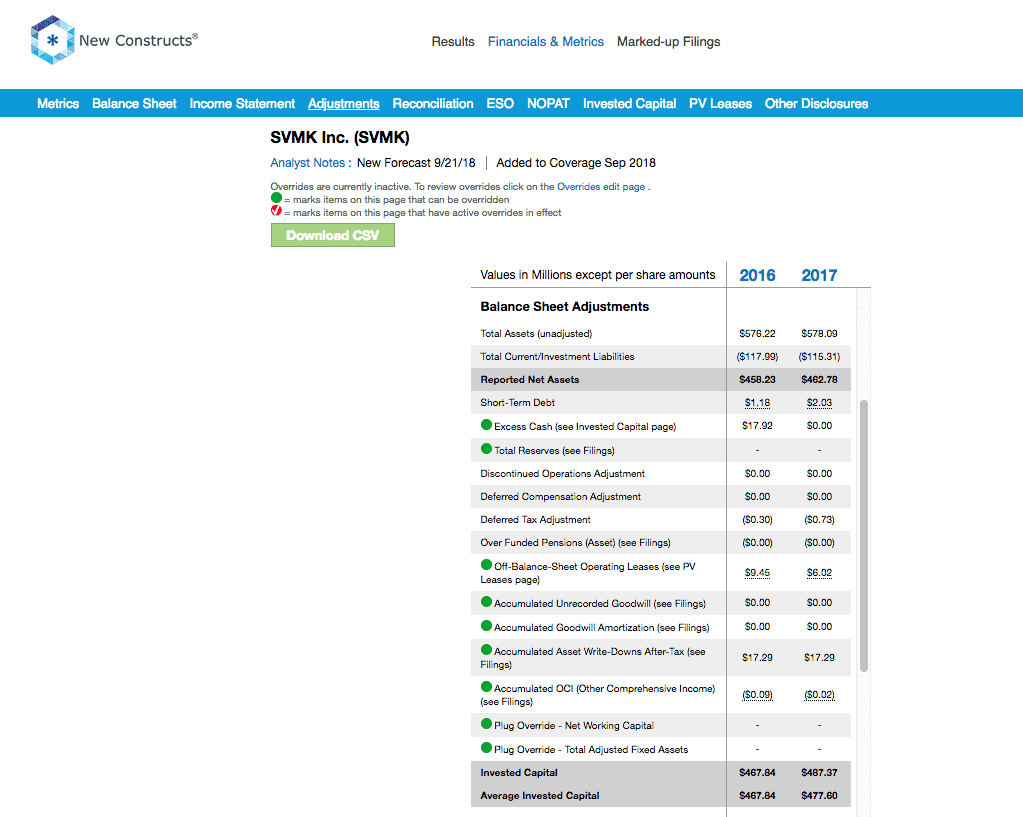The width and height of the screenshot is (1023, 817).
Task: Go to the Balance Sheet section
Action: pyautogui.click(x=134, y=104)
